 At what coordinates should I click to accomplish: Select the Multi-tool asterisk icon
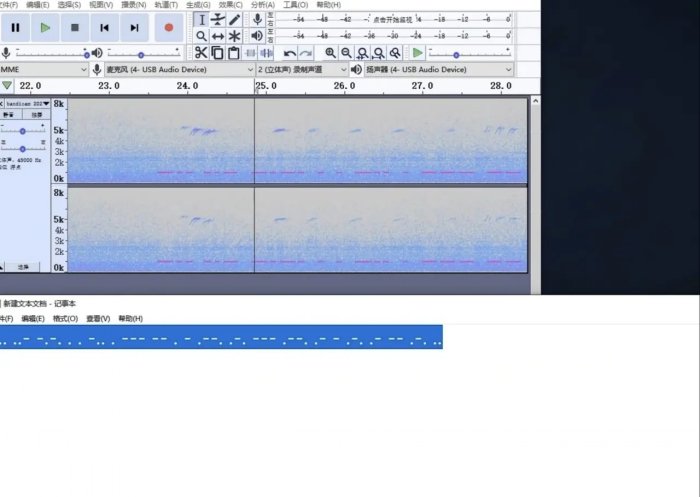coord(235,36)
